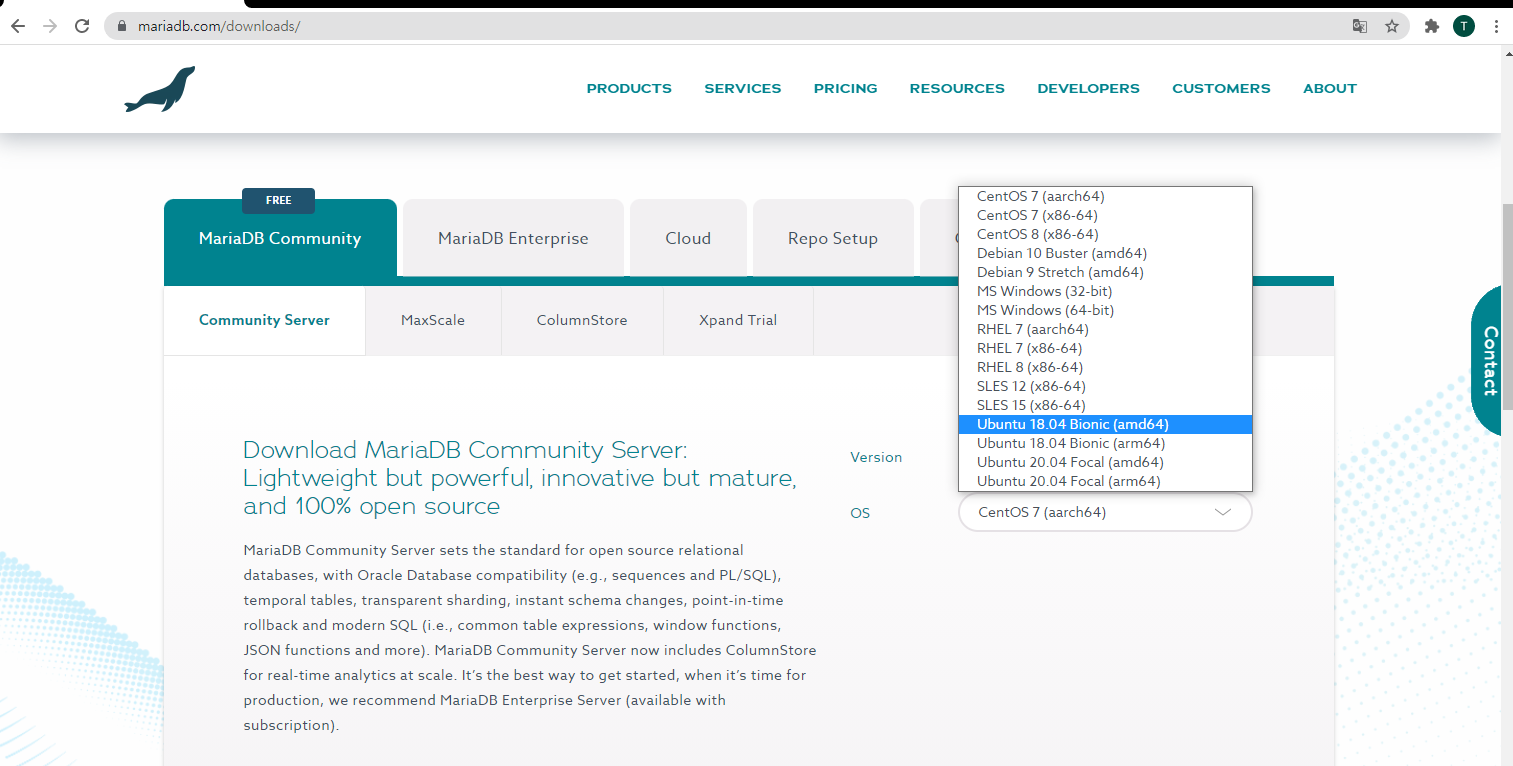
Task: Reload the page with the refresh icon
Action: coord(82,26)
